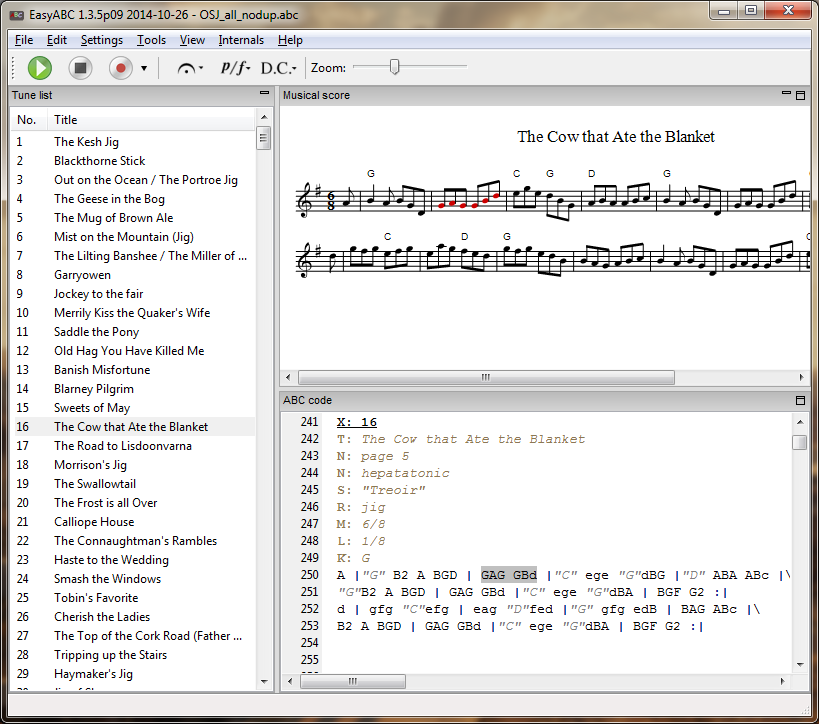Undock the ABC code panel
The height and width of the screenshot is (724, 819).
pyautogui.click(x=800, y=400)
